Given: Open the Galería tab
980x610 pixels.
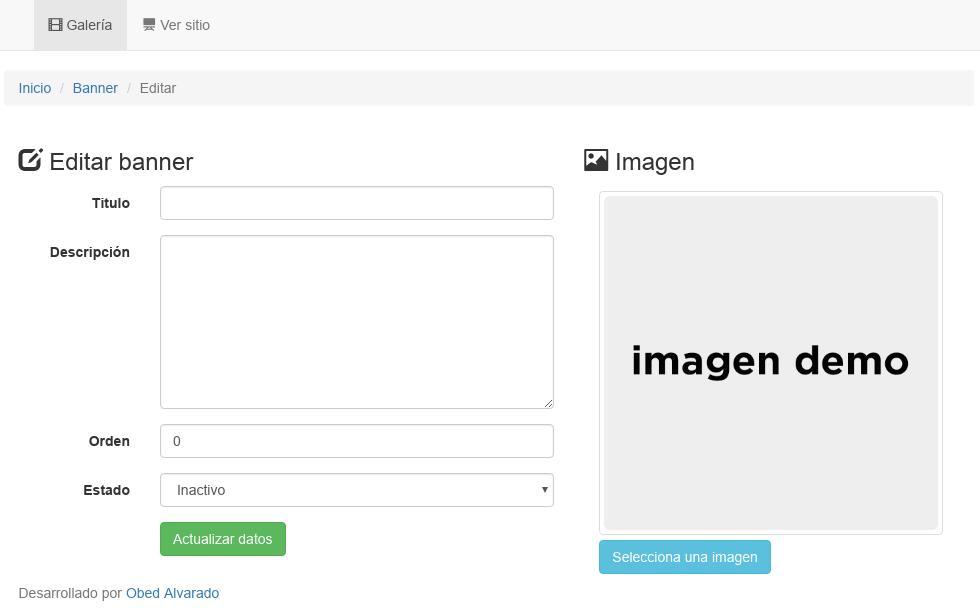Looking at the screenshot, I should click(81, 25).
